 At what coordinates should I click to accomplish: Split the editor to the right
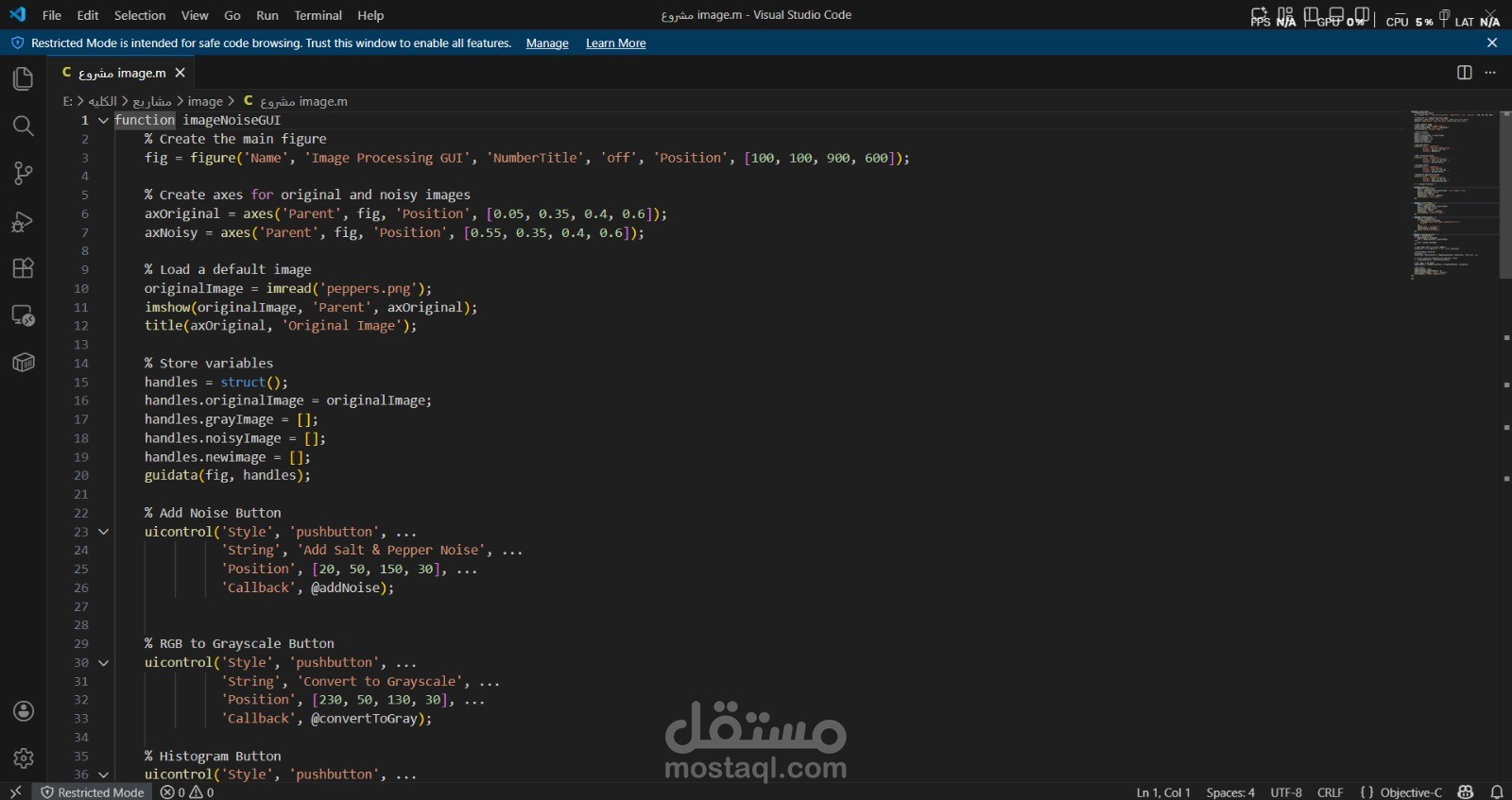click(x=1464, y=73)
